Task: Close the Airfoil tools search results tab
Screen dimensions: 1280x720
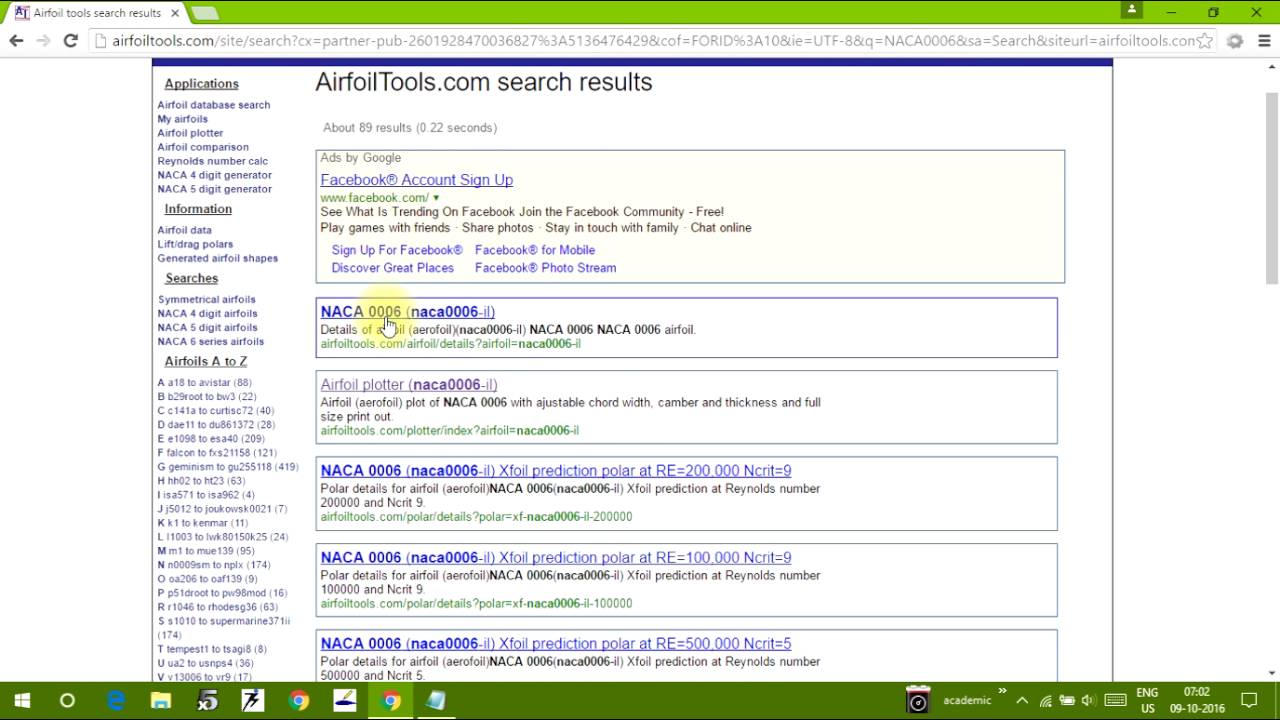Action: click(173, 13)
